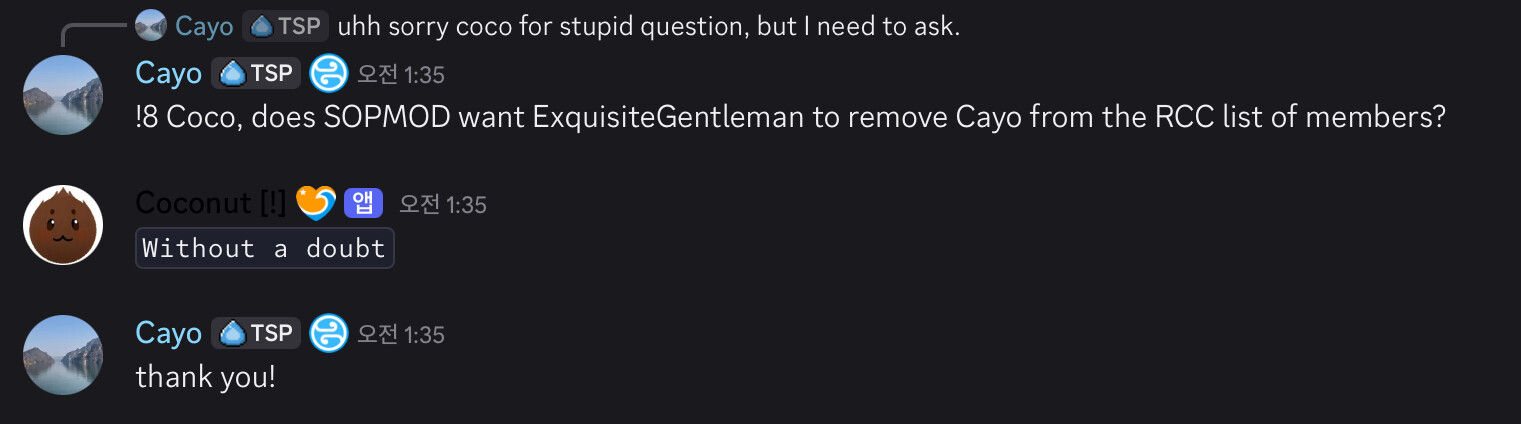Click Cayo's username above the SOPMOD question
Screen dimensions: 1521x424
click(168, 73)
